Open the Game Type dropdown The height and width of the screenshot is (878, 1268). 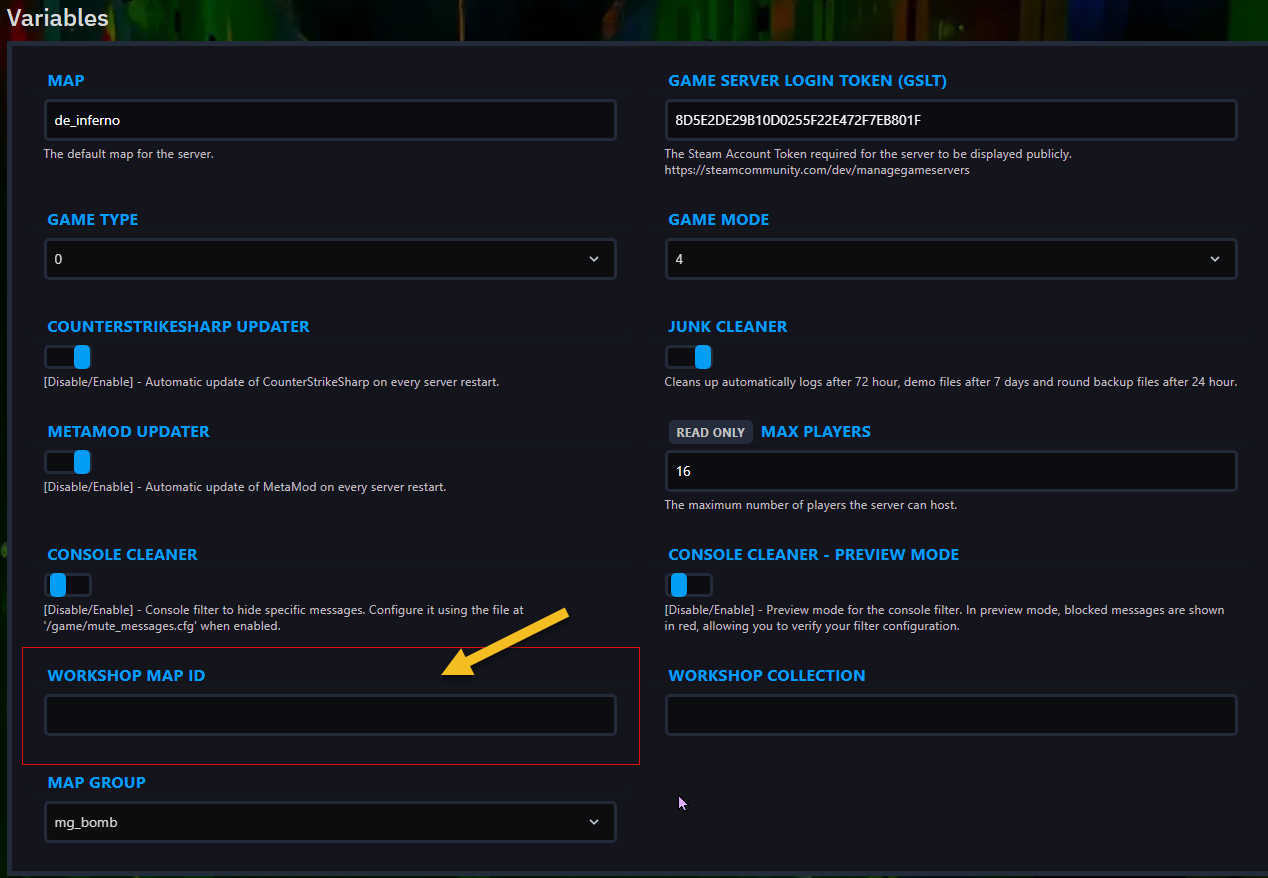tap(330, 259)
